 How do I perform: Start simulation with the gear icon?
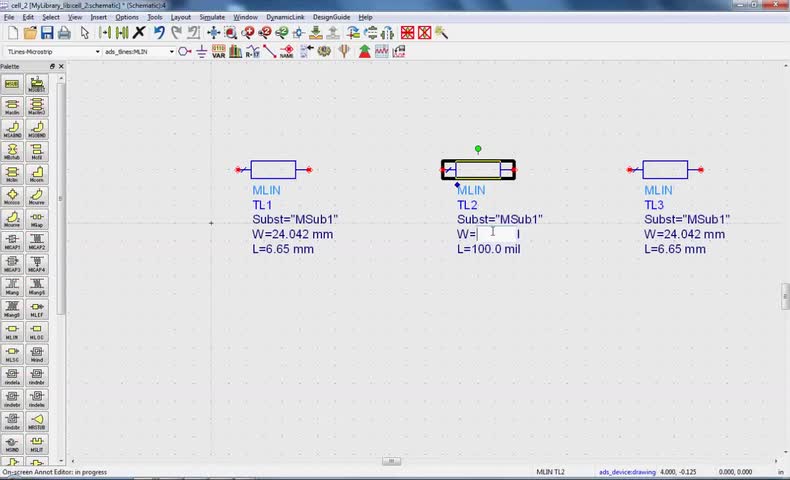(x=324, y=51)
